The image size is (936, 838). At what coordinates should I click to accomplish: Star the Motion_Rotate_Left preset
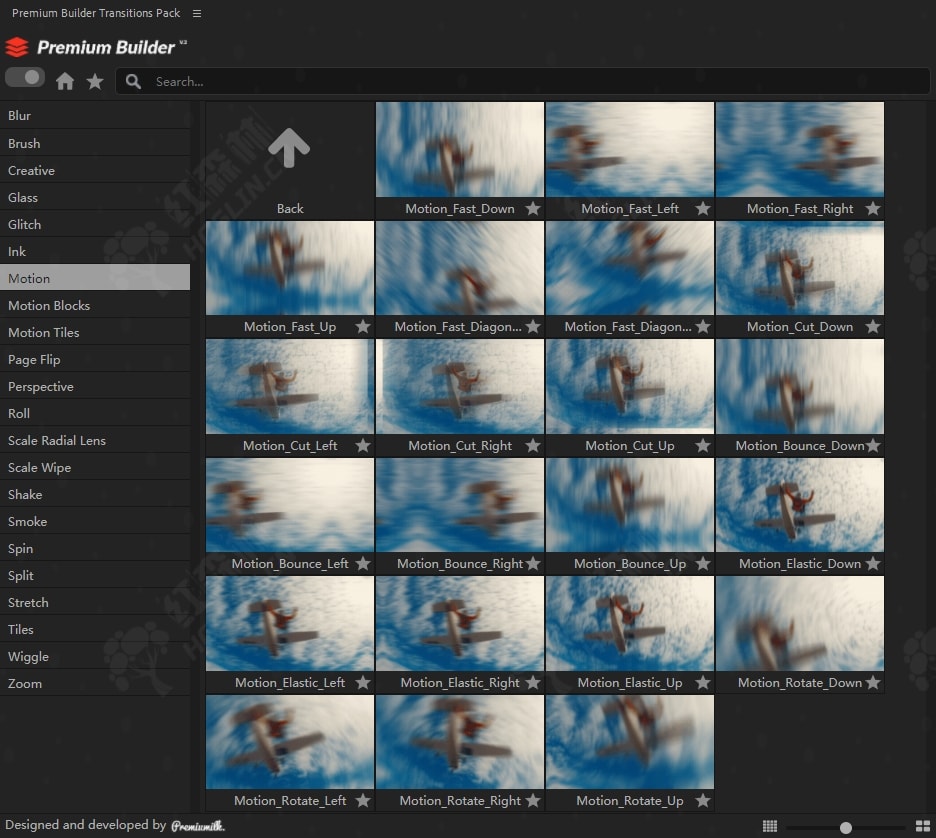[363, 800]
